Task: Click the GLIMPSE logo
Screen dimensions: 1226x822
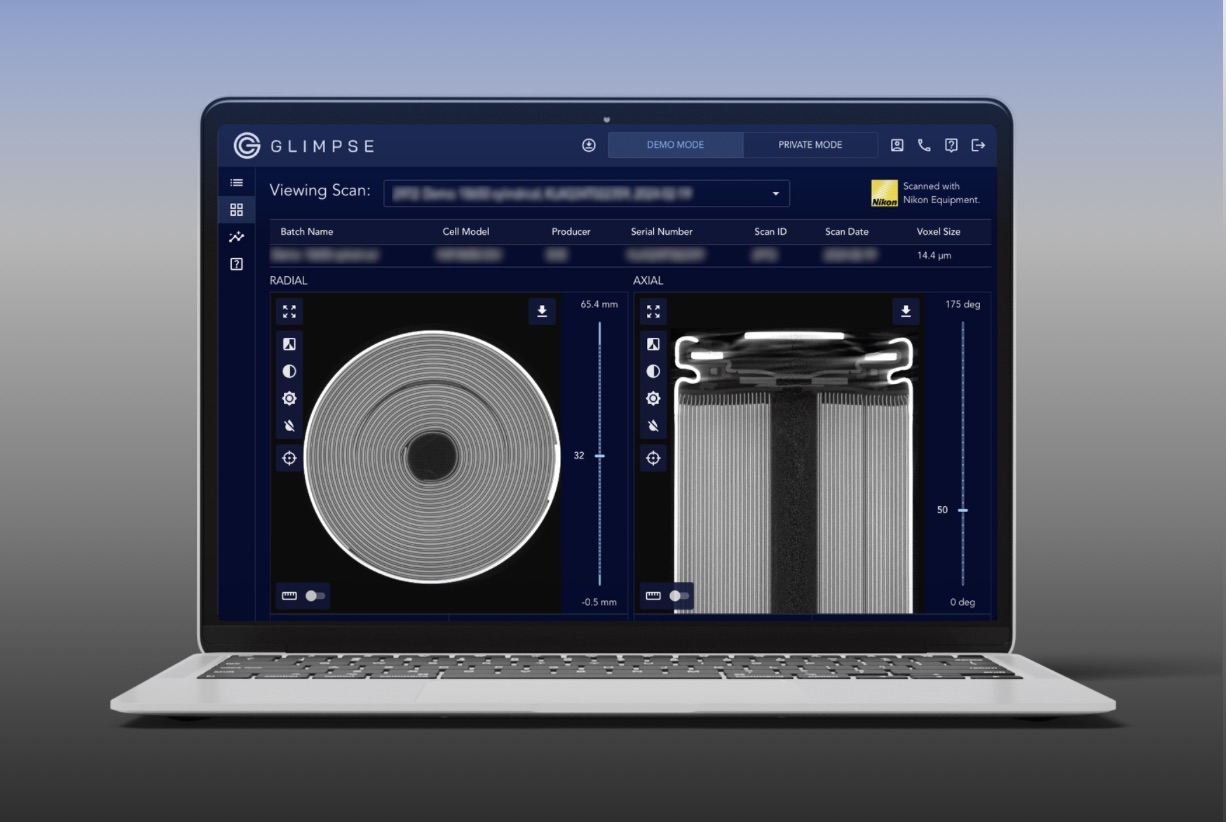Action: click(x=303, y=146)
